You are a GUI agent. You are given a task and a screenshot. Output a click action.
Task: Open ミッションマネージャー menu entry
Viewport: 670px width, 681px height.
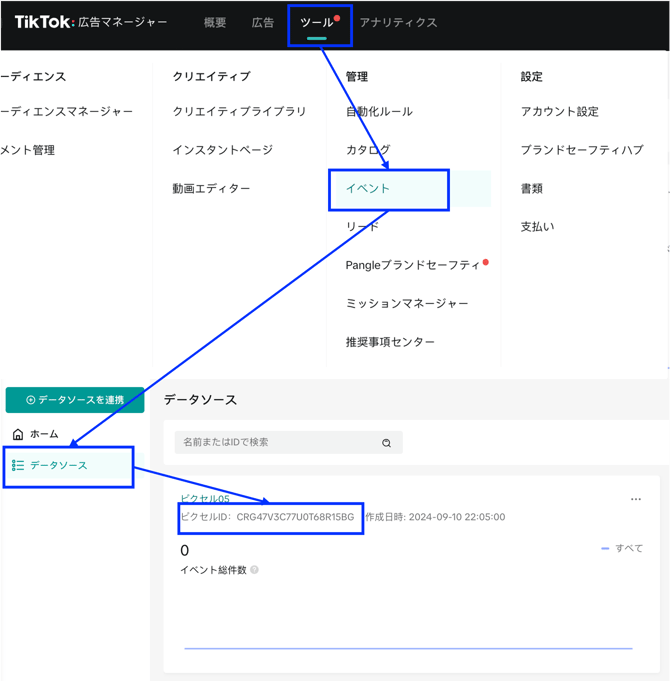point(407,303)
